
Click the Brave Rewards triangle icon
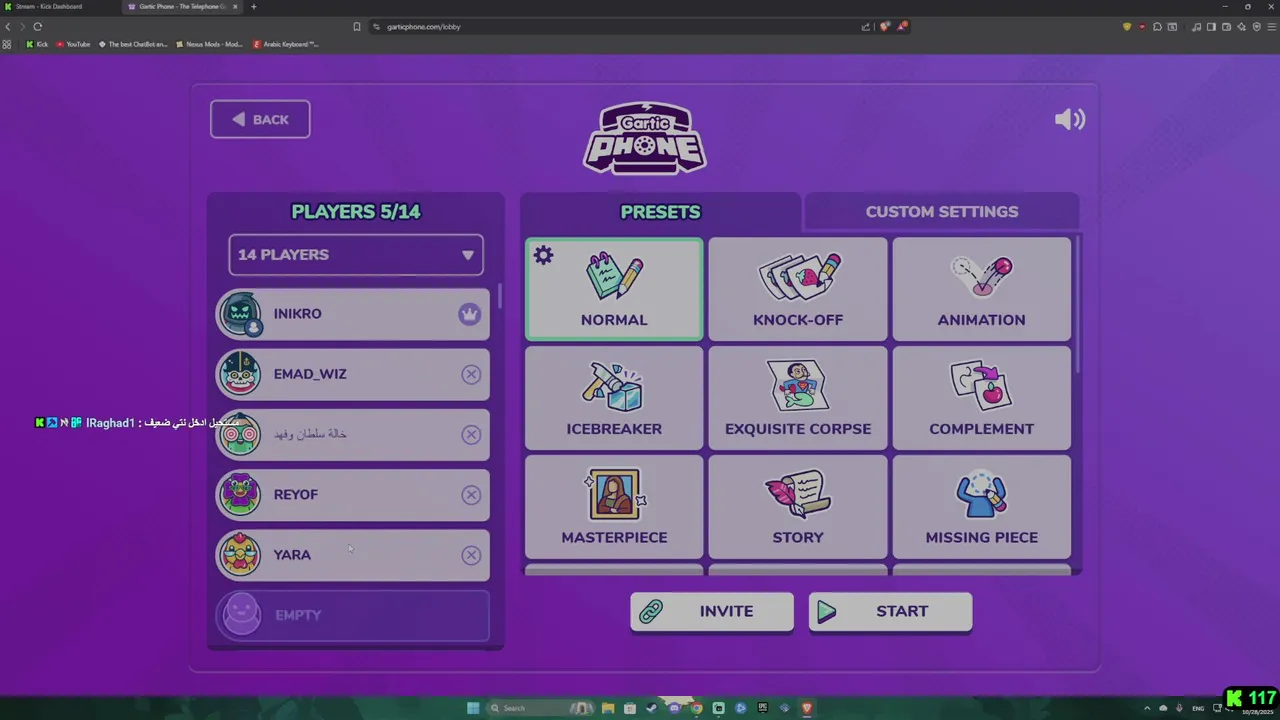[901, 26]
